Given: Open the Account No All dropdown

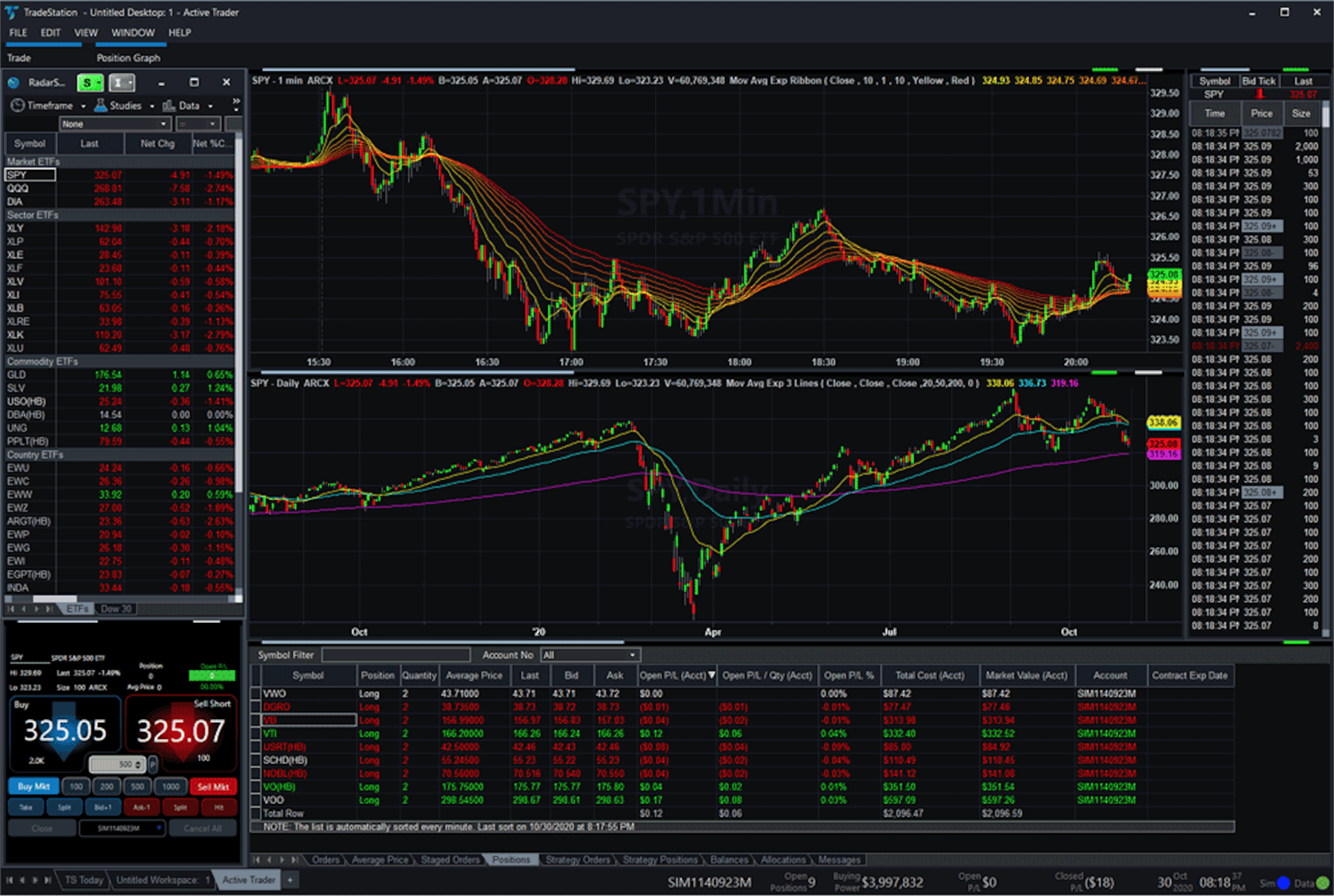Looking at the screenshot, I should (x=590, y=655).
